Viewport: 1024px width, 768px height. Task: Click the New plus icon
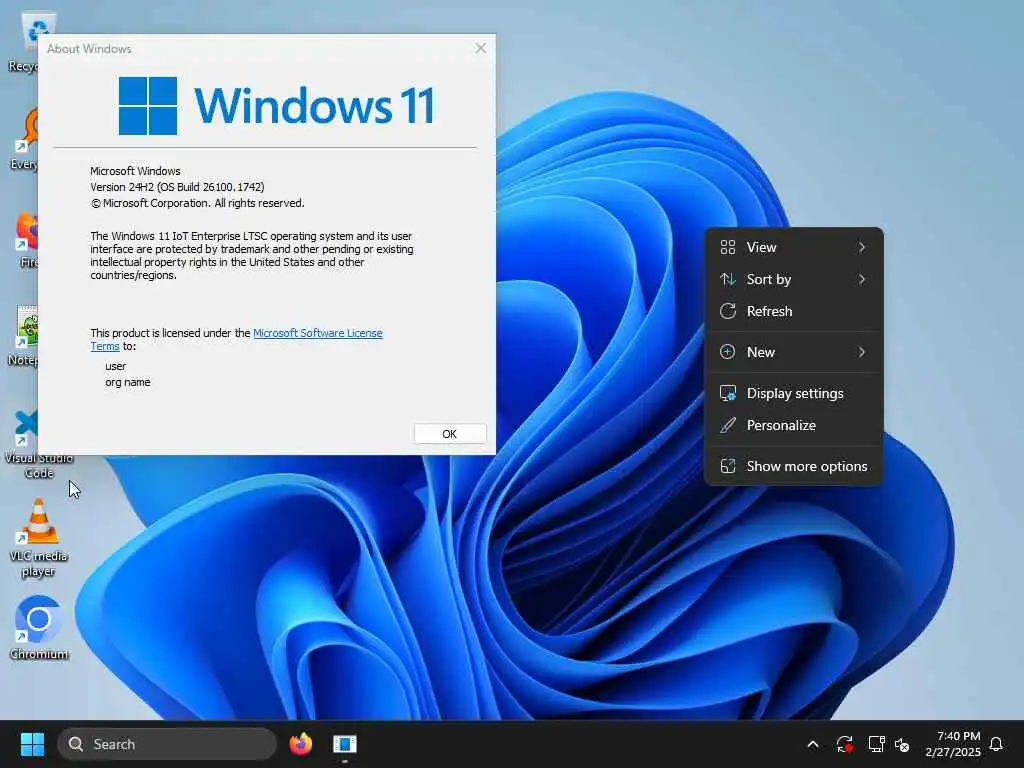728,353
